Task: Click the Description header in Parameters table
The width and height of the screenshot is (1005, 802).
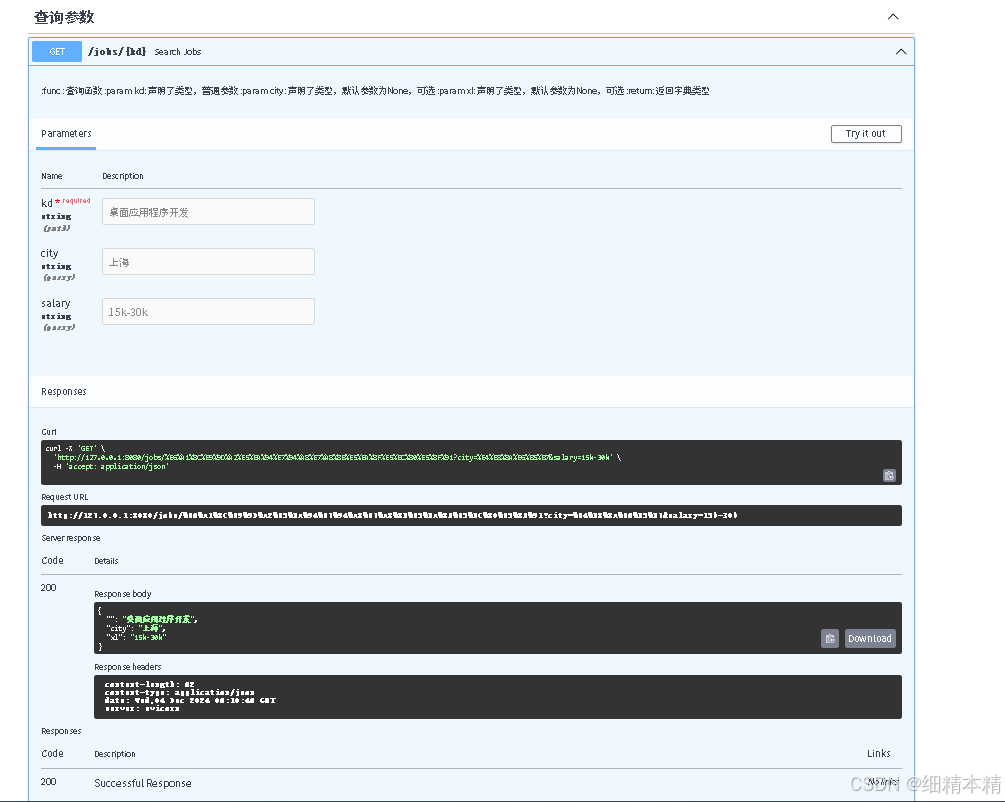Action: click(x=123, y=176)
